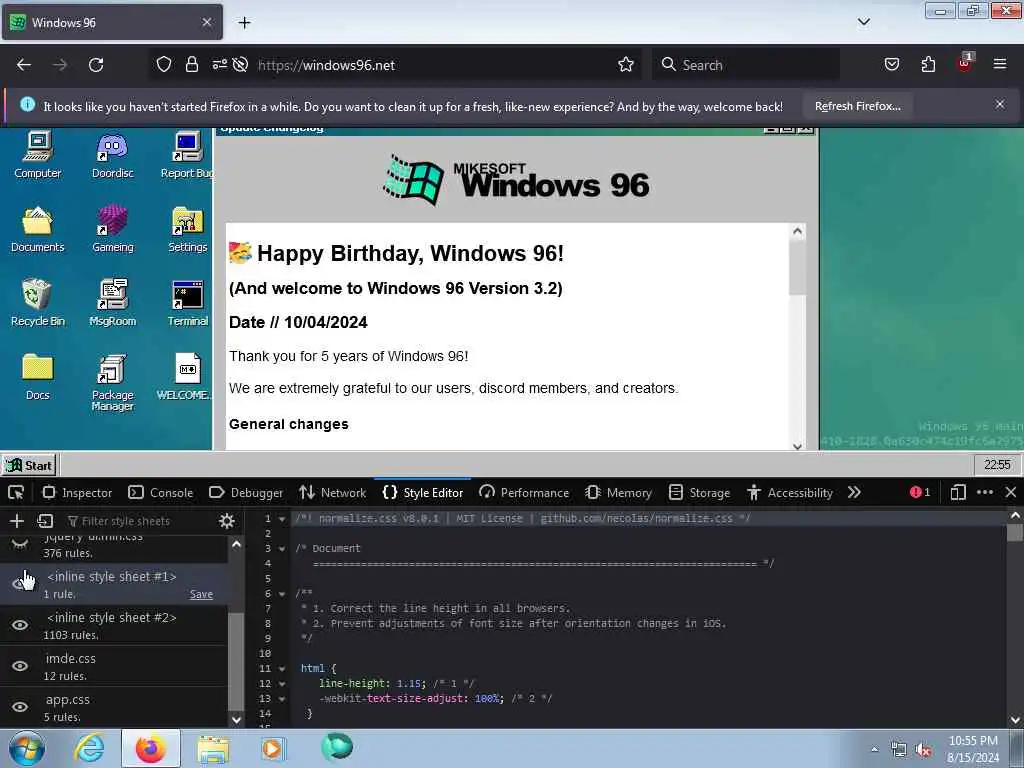Image resolution: width=1024 pixels, height=768 pixels.
Task: Open the Documents folder icon
Action: pos(37,229)
